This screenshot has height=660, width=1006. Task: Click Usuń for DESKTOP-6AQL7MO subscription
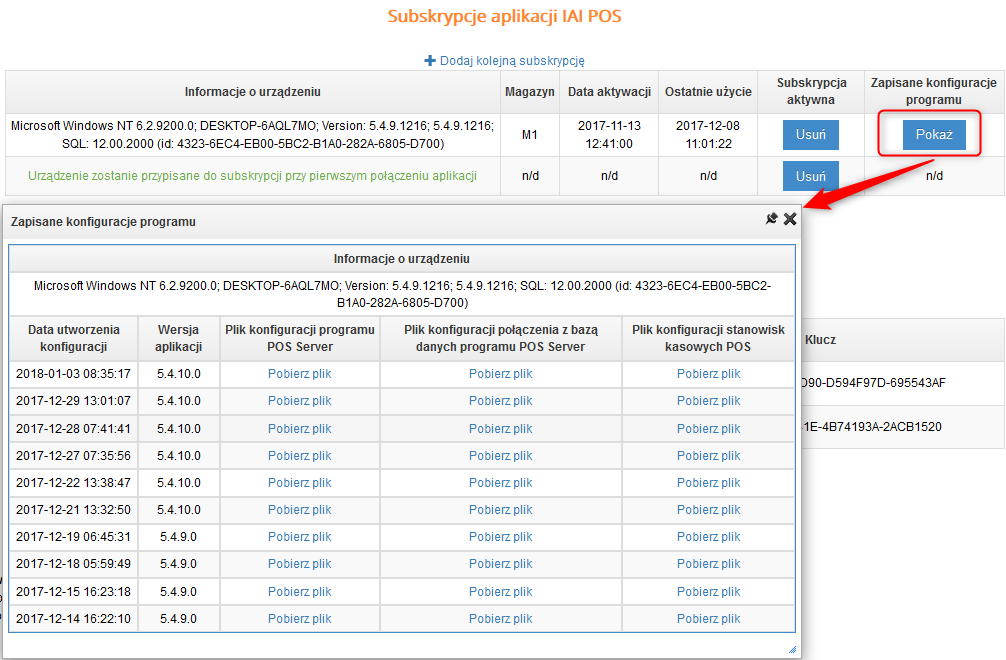pyautogui.click(x=811, y=135)
